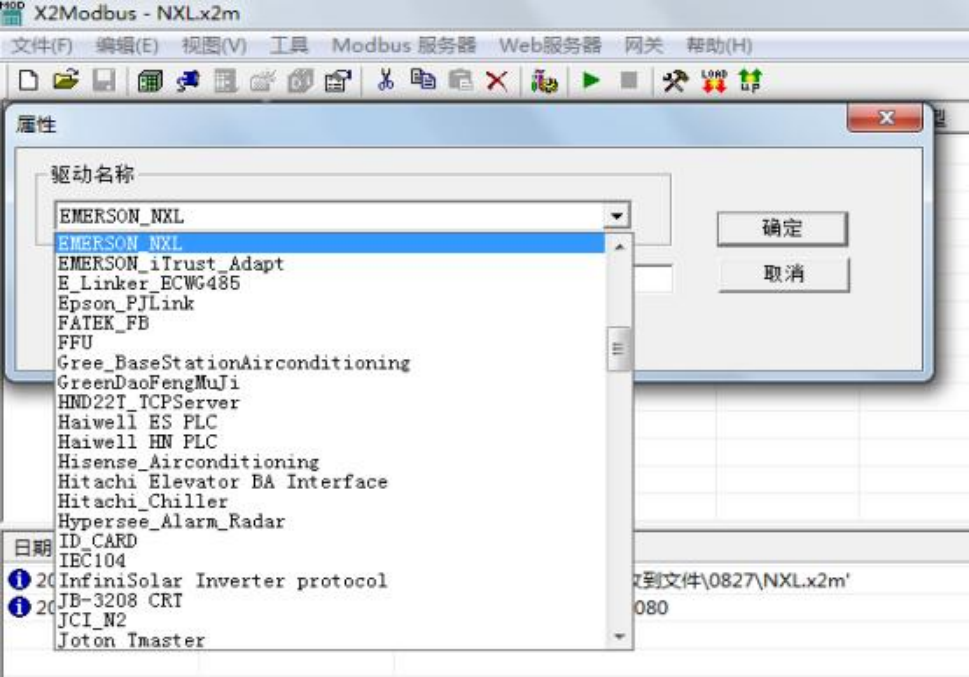Select E_Linker_ECWG485 driver

point(330,283)
